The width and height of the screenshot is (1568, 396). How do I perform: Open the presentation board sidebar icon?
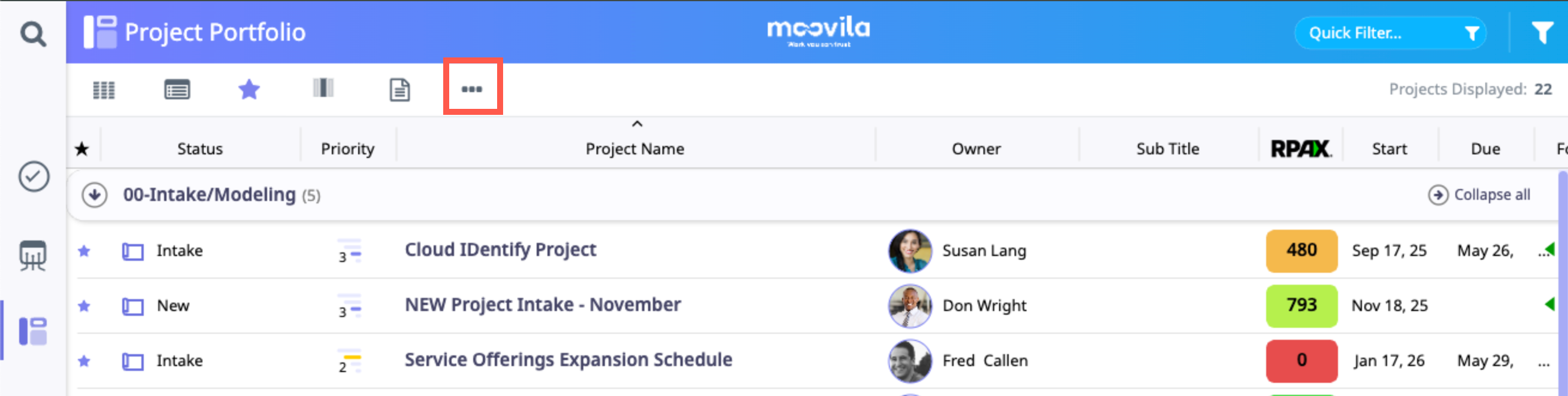click(x=33, y=255)
